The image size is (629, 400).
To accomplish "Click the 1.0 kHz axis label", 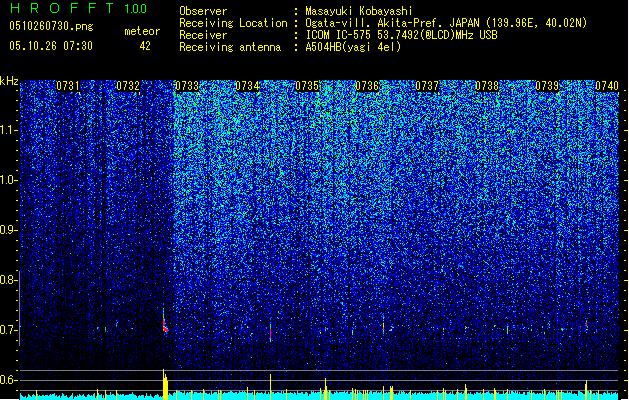I will click(x=9, y=180).
